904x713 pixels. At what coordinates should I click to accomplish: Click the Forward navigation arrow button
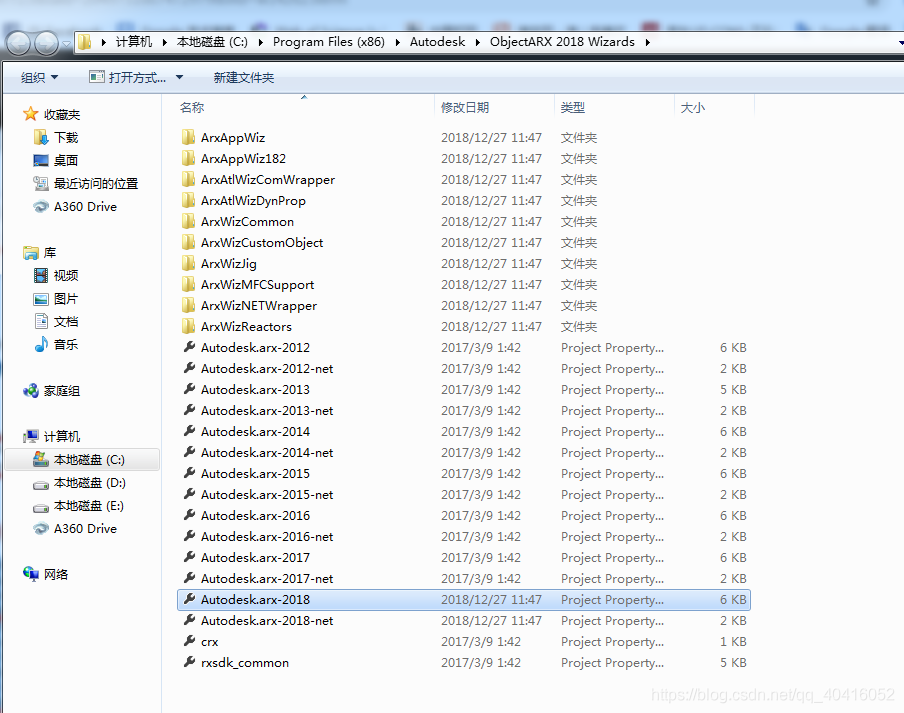[46, 43]
